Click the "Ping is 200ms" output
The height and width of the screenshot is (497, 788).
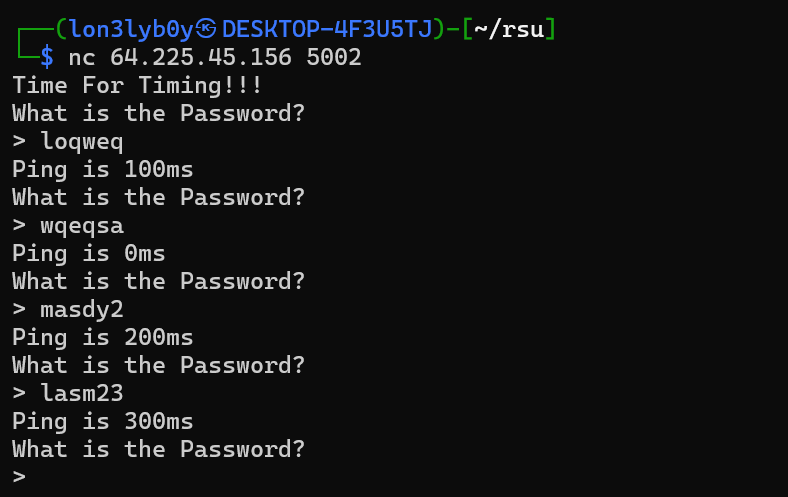click(x=103, y=337)
